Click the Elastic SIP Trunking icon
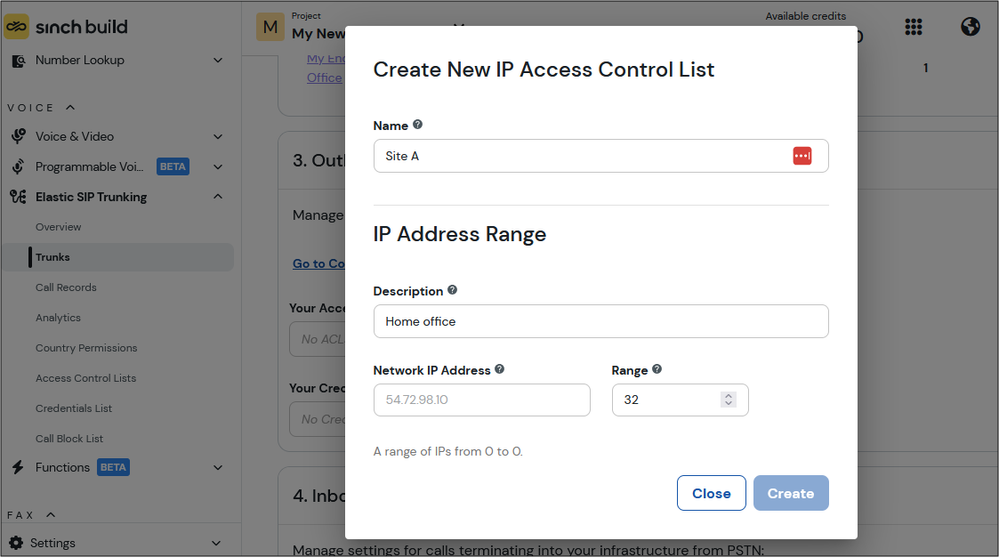This screenshot has height=558, width=999. pyautogui.click(x=18, y=197)
